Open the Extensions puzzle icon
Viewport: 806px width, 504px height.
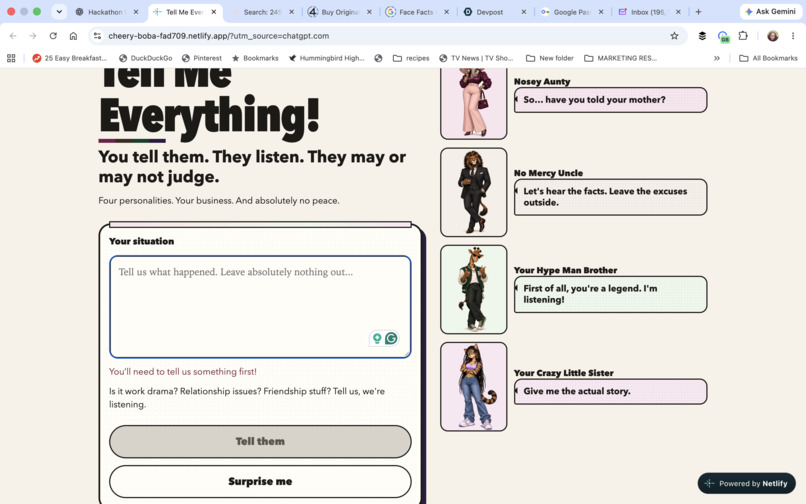[x=743, y=36]
